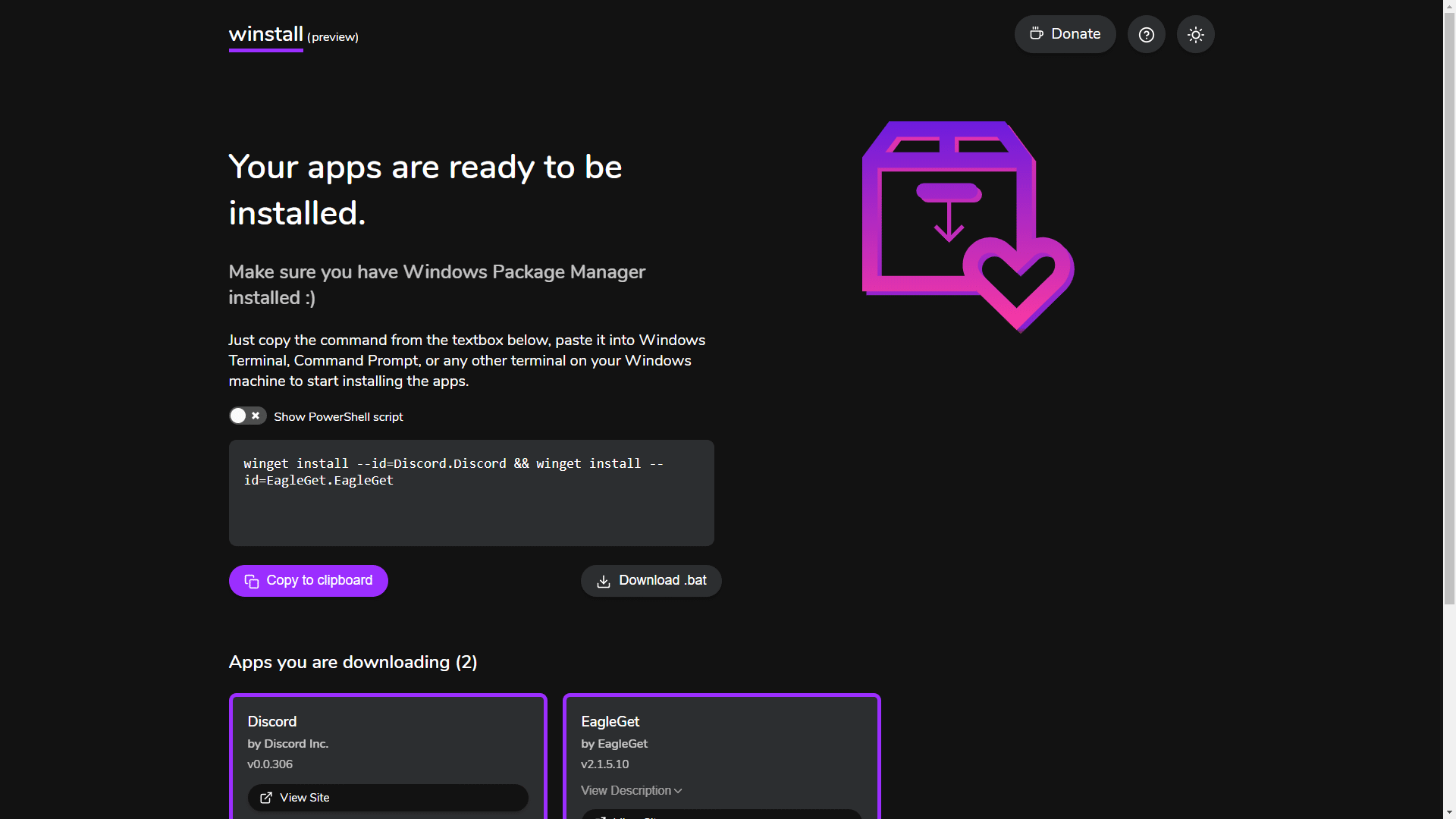Click the Download .bat button
Viewport: 1456px width, 819px height.
651,580
